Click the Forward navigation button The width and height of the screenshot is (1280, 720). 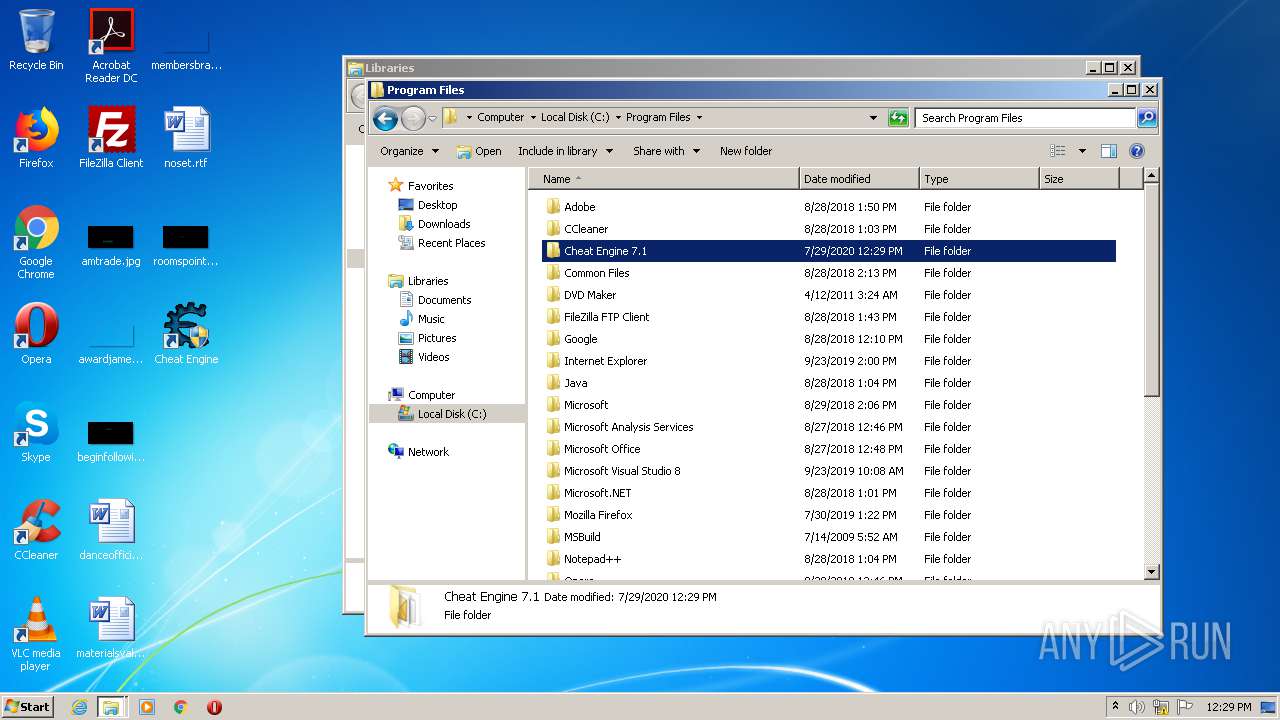413,119
